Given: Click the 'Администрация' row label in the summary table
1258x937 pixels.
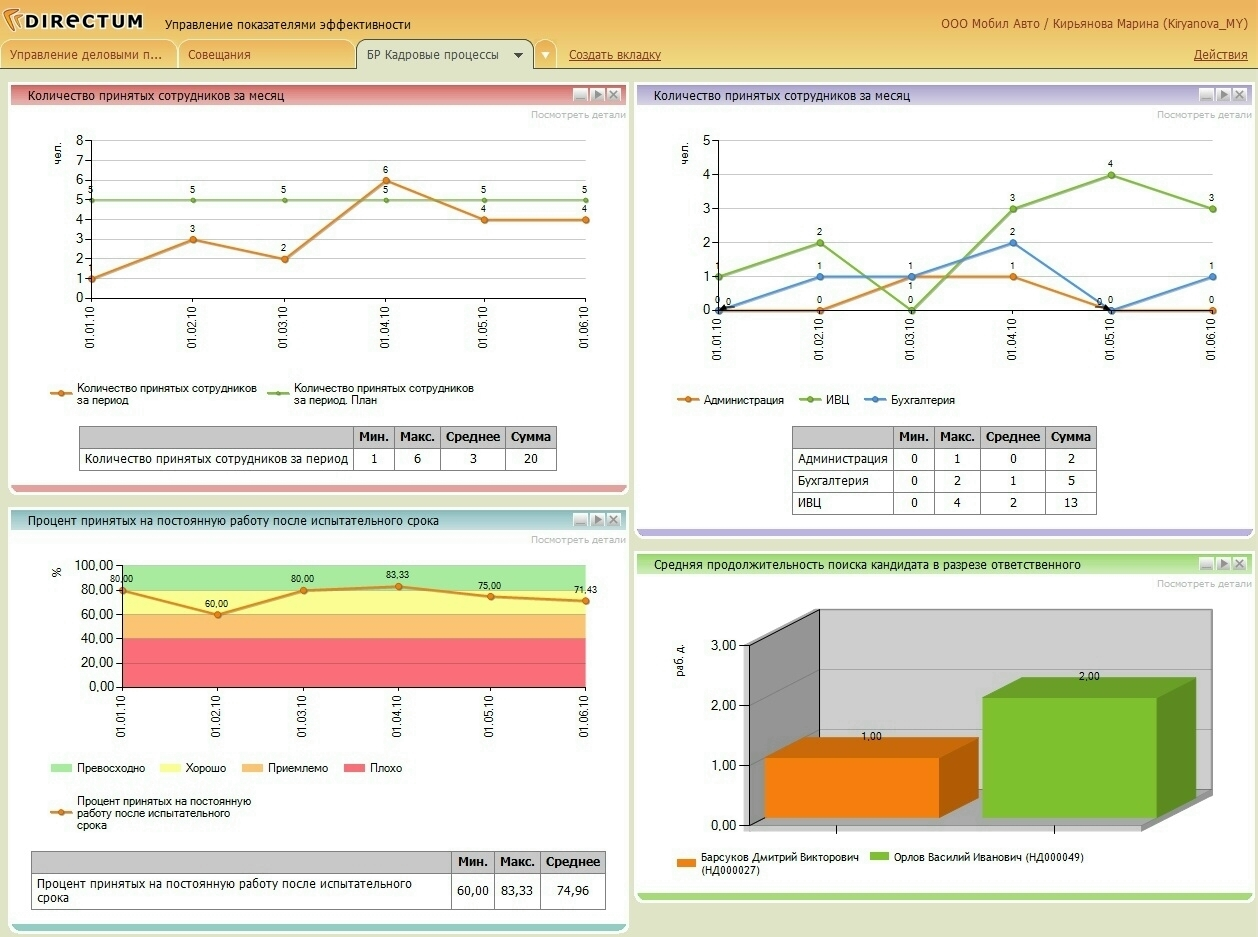Looking at the screenshot, I should [843, 459].
